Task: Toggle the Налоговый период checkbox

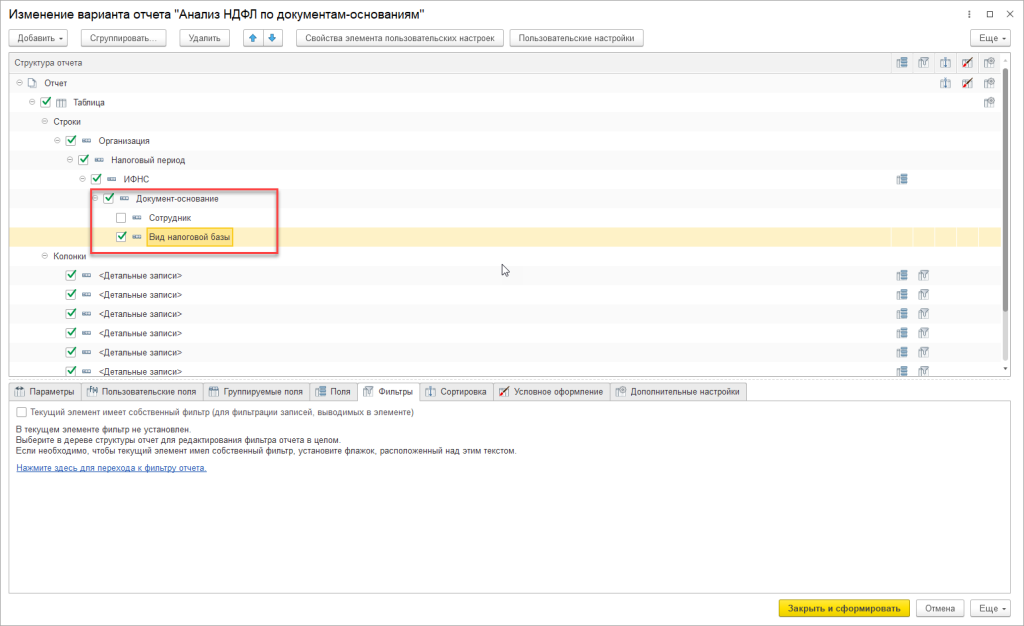Action: [x=84, y=160]
